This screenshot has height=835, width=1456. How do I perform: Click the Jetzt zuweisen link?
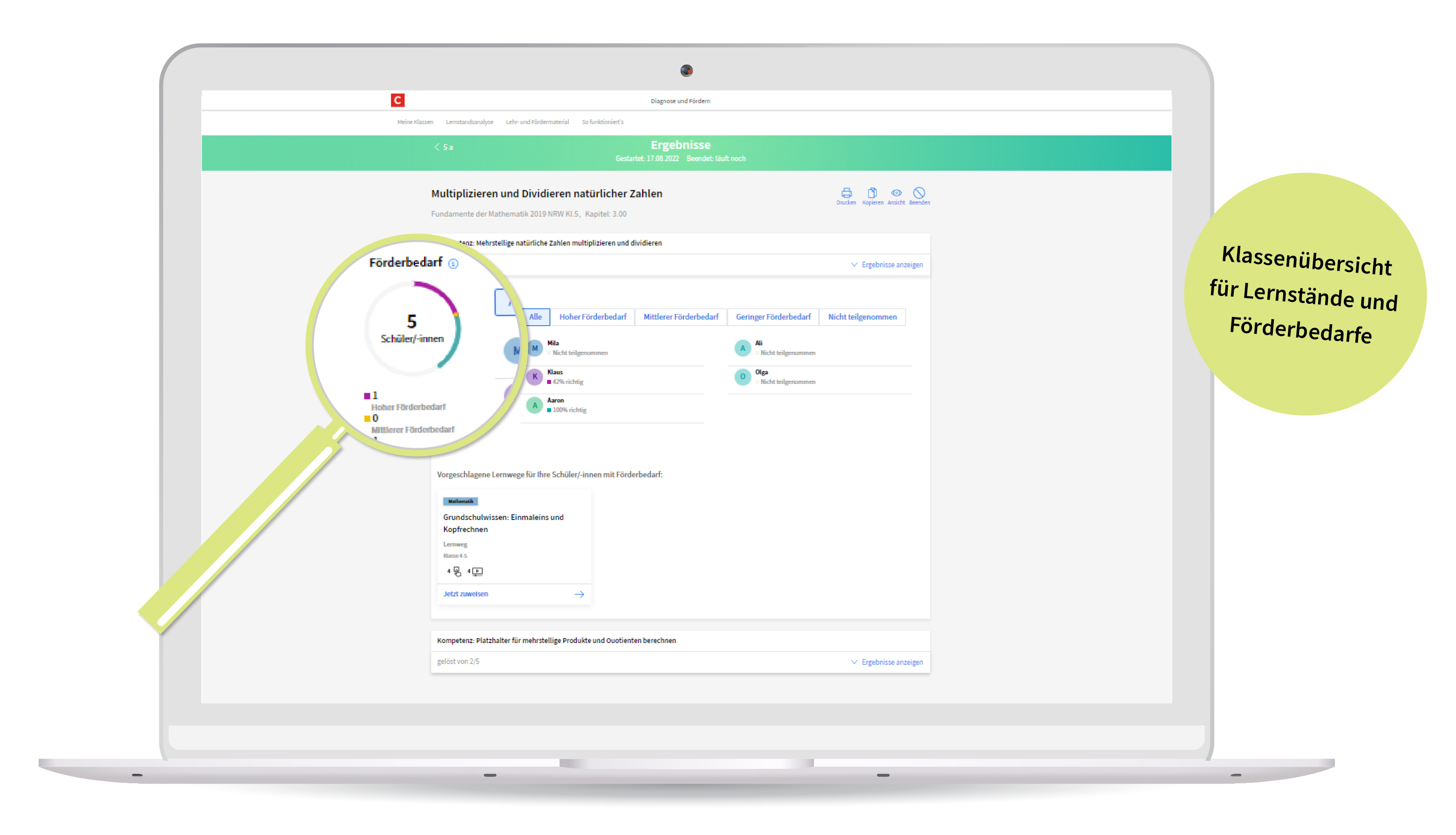click(x=465, y=594)
